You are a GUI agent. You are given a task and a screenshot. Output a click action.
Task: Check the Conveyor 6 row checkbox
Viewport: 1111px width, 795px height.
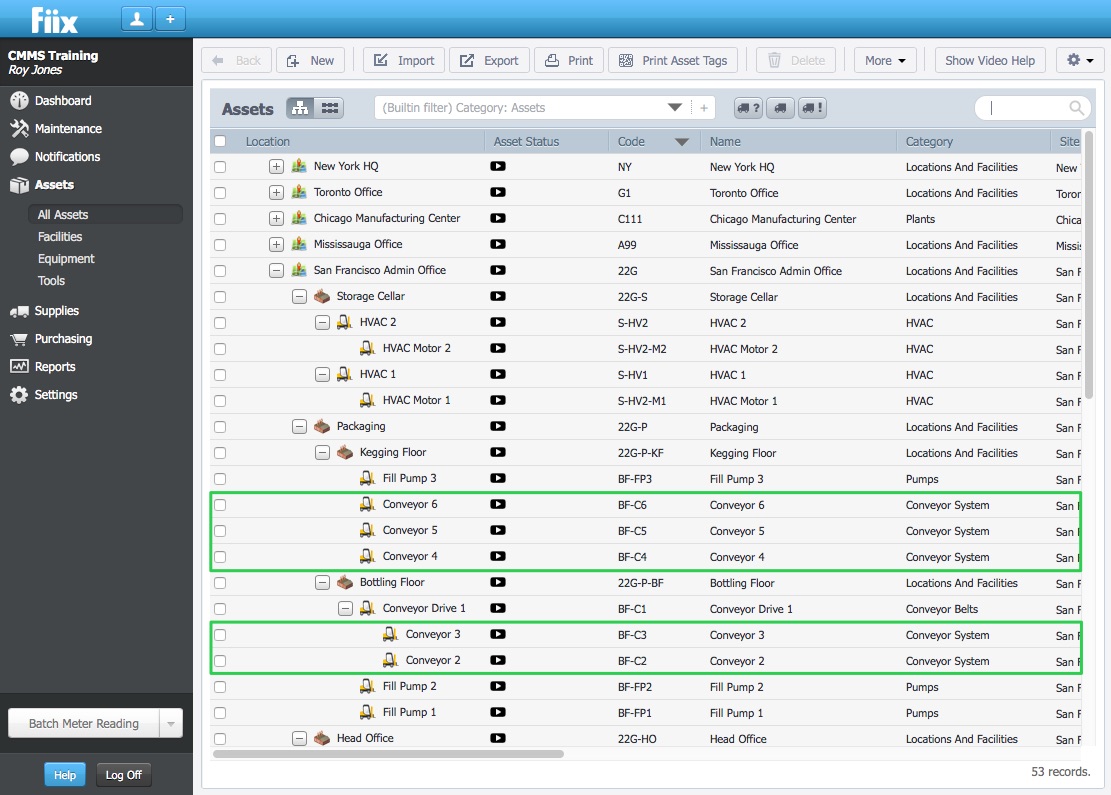pyautogui.click(x=220, y=504)
